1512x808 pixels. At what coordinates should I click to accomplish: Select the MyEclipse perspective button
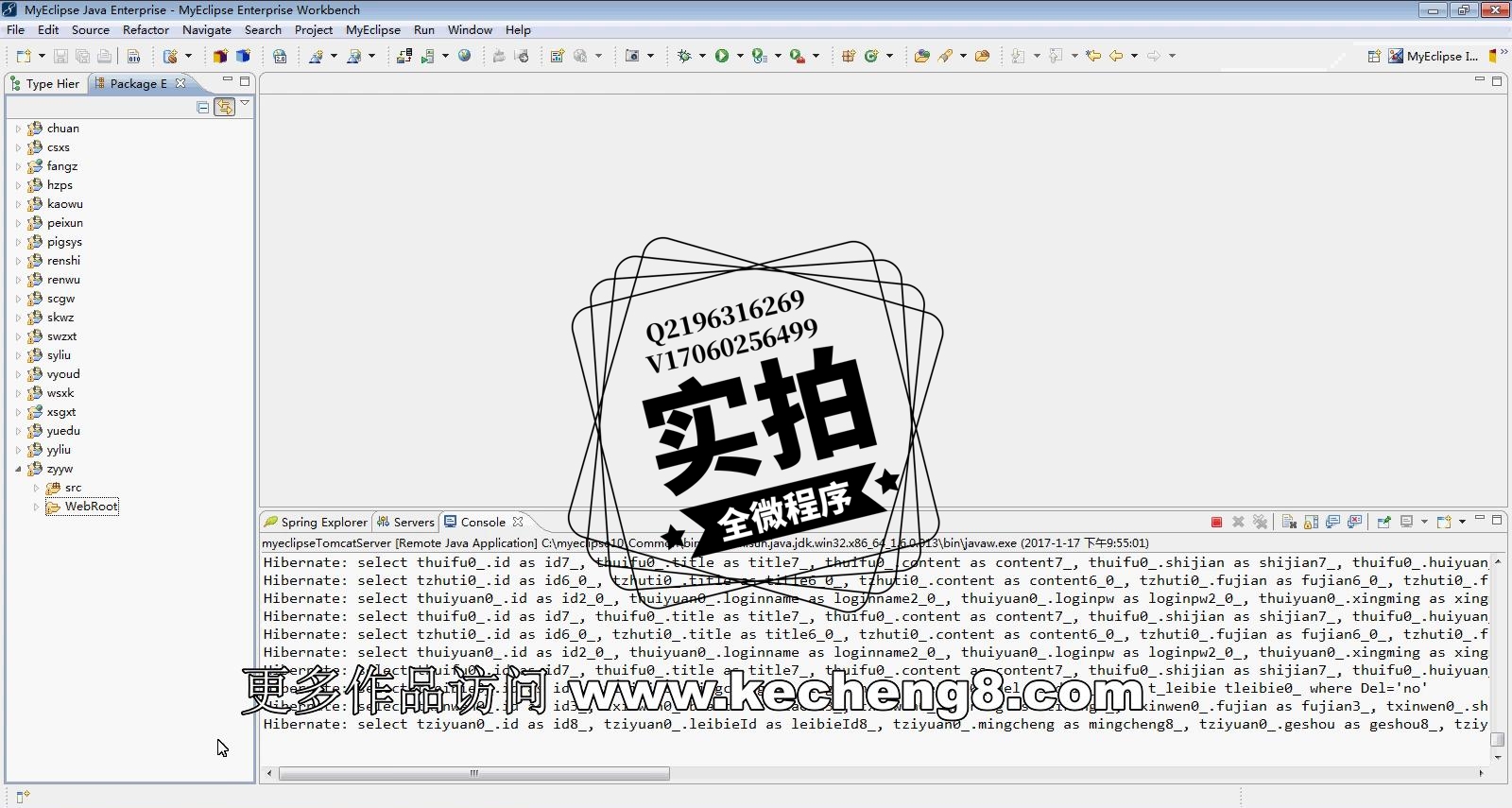tap(1433, 56)
